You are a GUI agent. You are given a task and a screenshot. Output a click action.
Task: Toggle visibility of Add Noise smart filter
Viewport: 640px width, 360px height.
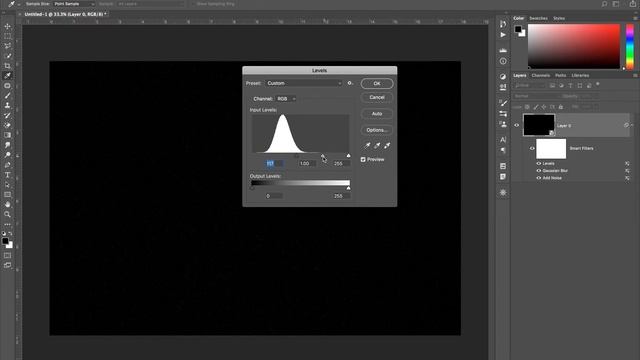tap(538, 178)
